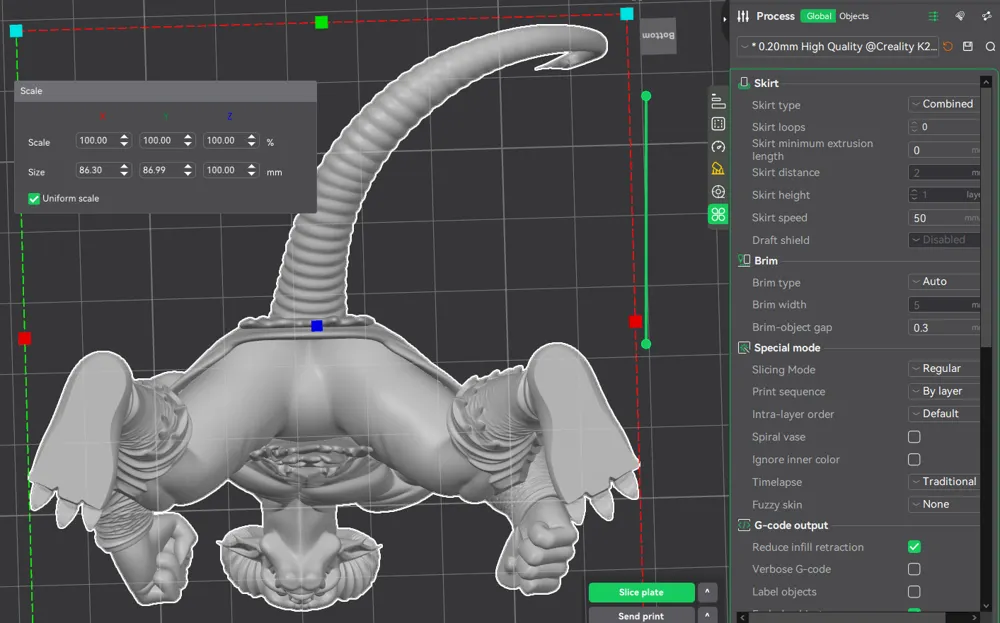Click horizontal scrollbar left arrow
The width and height of the screenshot is (1000, 623).
click(x=742, y=617)
